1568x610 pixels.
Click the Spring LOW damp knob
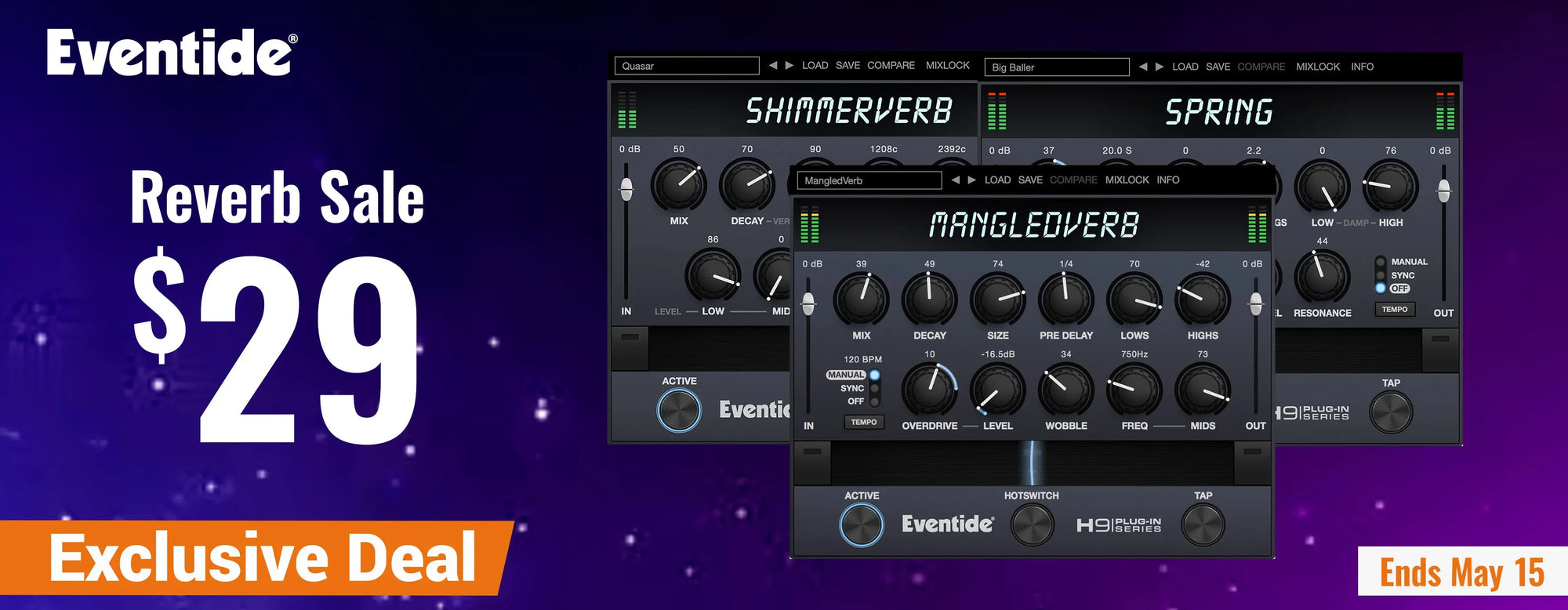[1322, 187]
